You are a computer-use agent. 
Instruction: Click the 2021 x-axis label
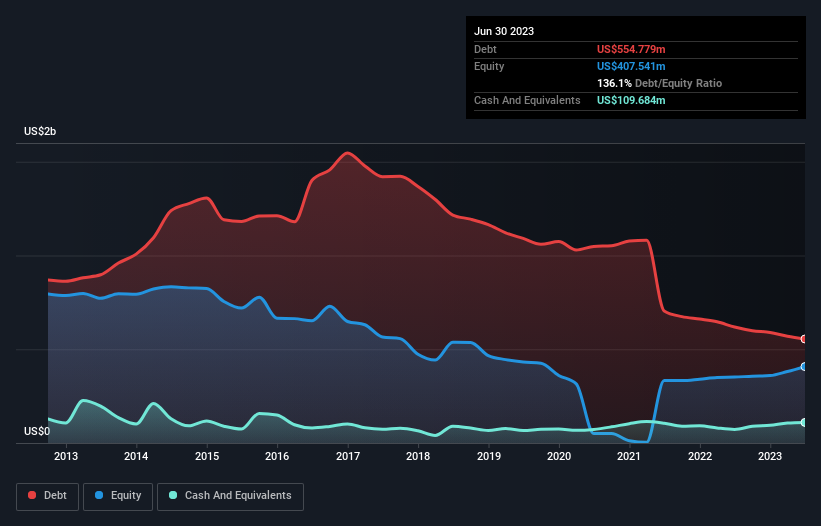pos(629,456)
